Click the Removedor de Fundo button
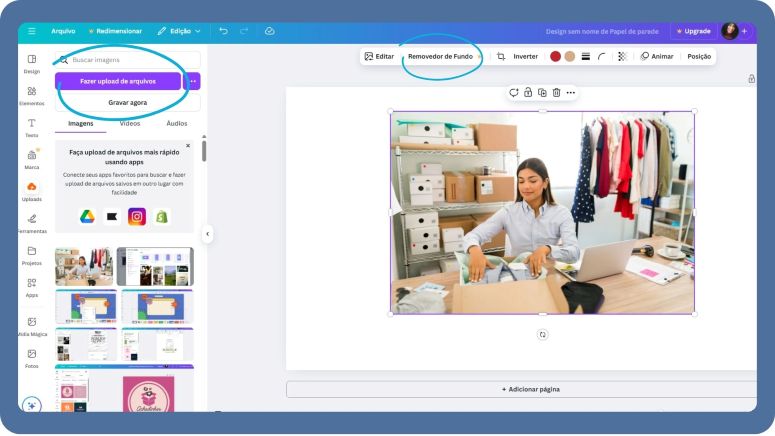The image size is (775, 436). [440, 57]
